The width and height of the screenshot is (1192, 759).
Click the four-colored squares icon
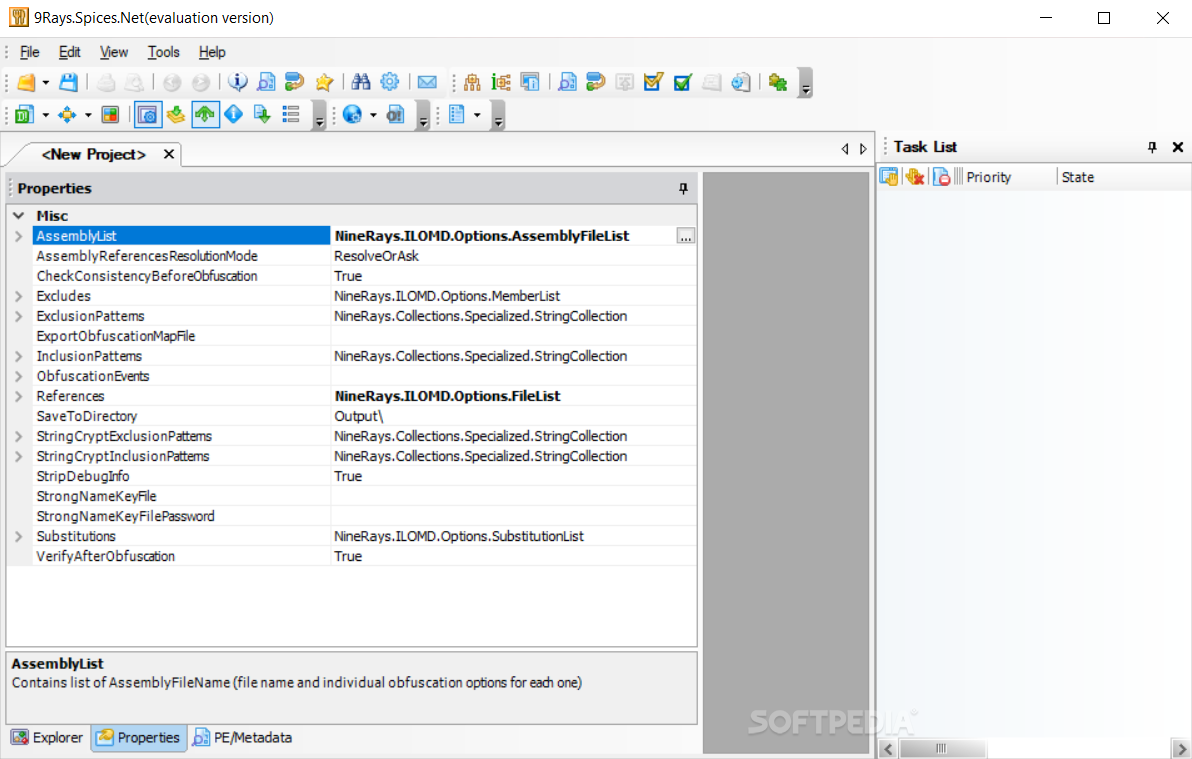coord(110,115)
